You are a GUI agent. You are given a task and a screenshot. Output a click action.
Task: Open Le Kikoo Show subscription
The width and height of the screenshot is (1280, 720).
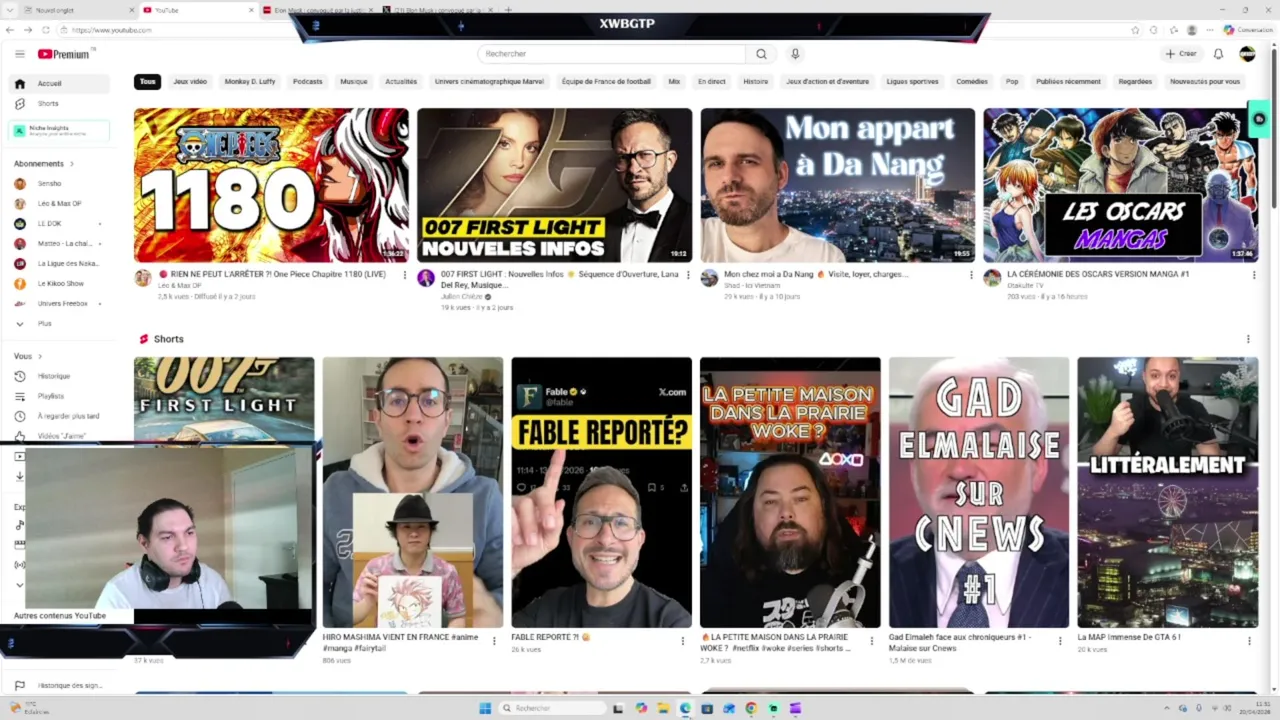coord(60,284)
